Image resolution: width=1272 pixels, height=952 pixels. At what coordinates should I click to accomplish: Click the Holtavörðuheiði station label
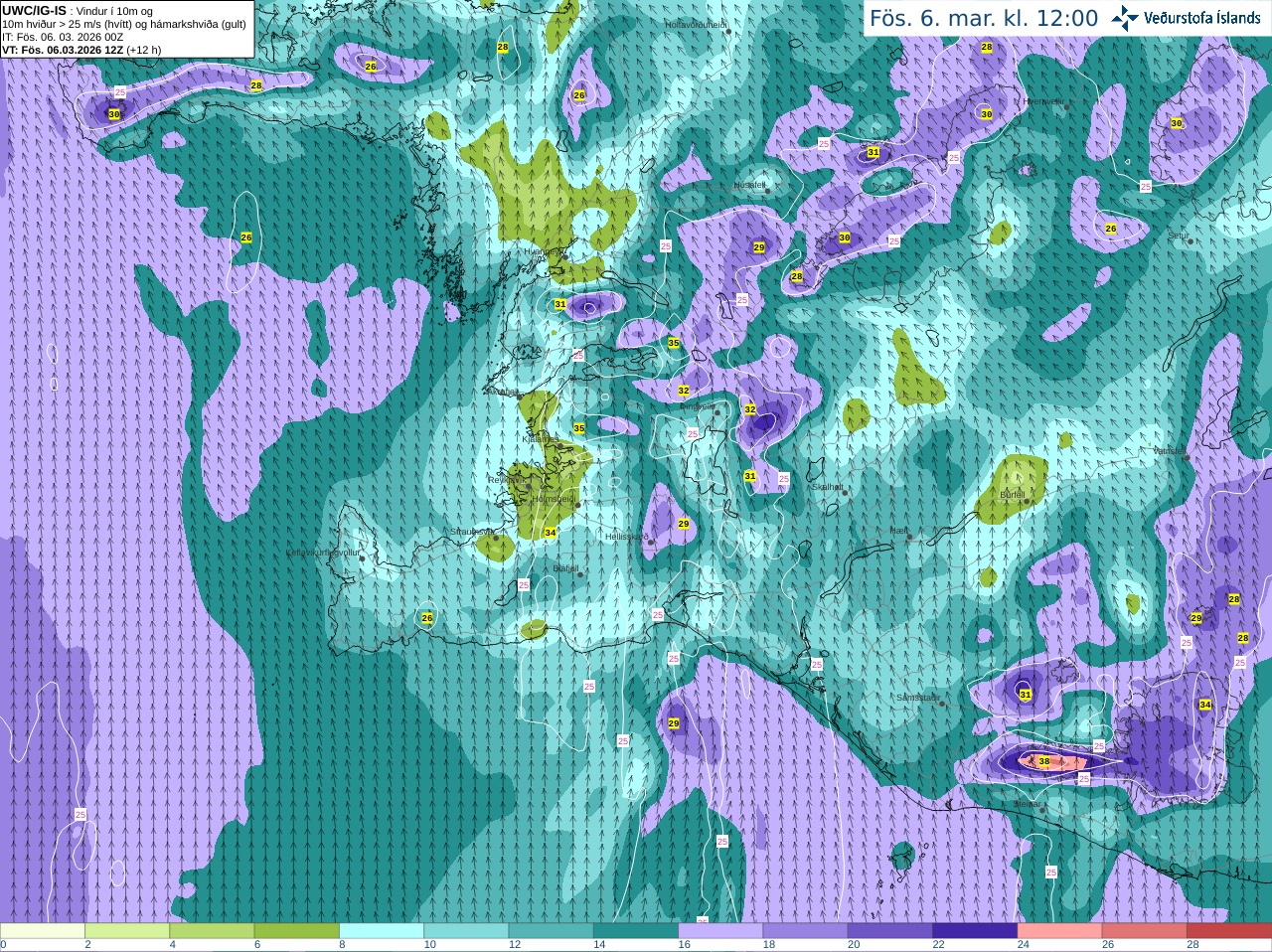(696, 24)
